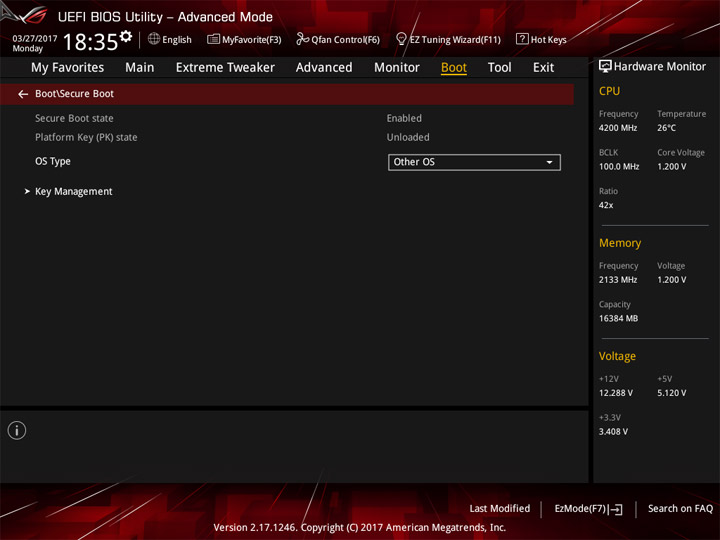This screenshot has width=720, height=540.
Task: Click the Qfan Control fan icon
Action: [302, 39]
